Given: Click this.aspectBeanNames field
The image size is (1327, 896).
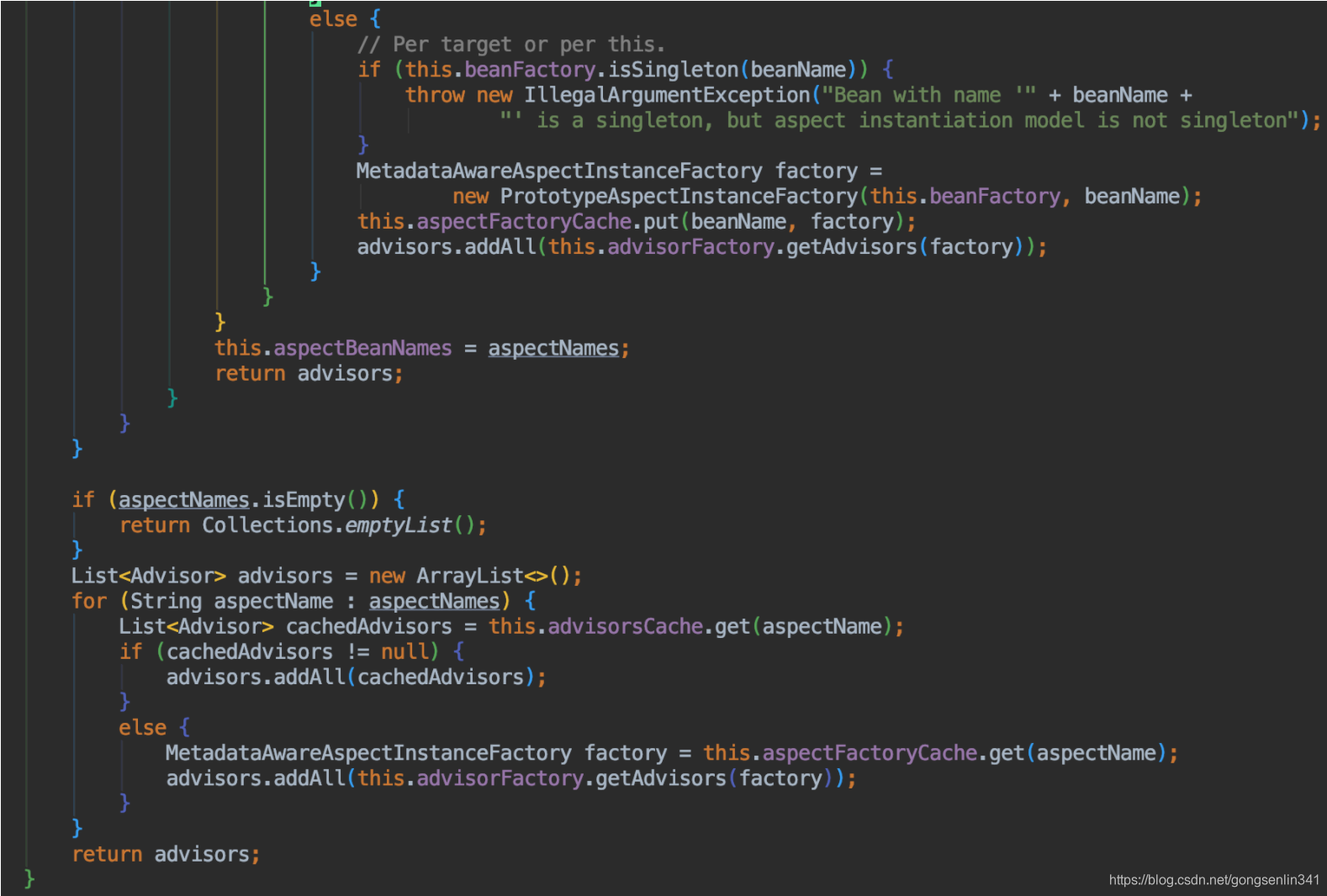Looking at the screenshot, I should pos(333,348).
